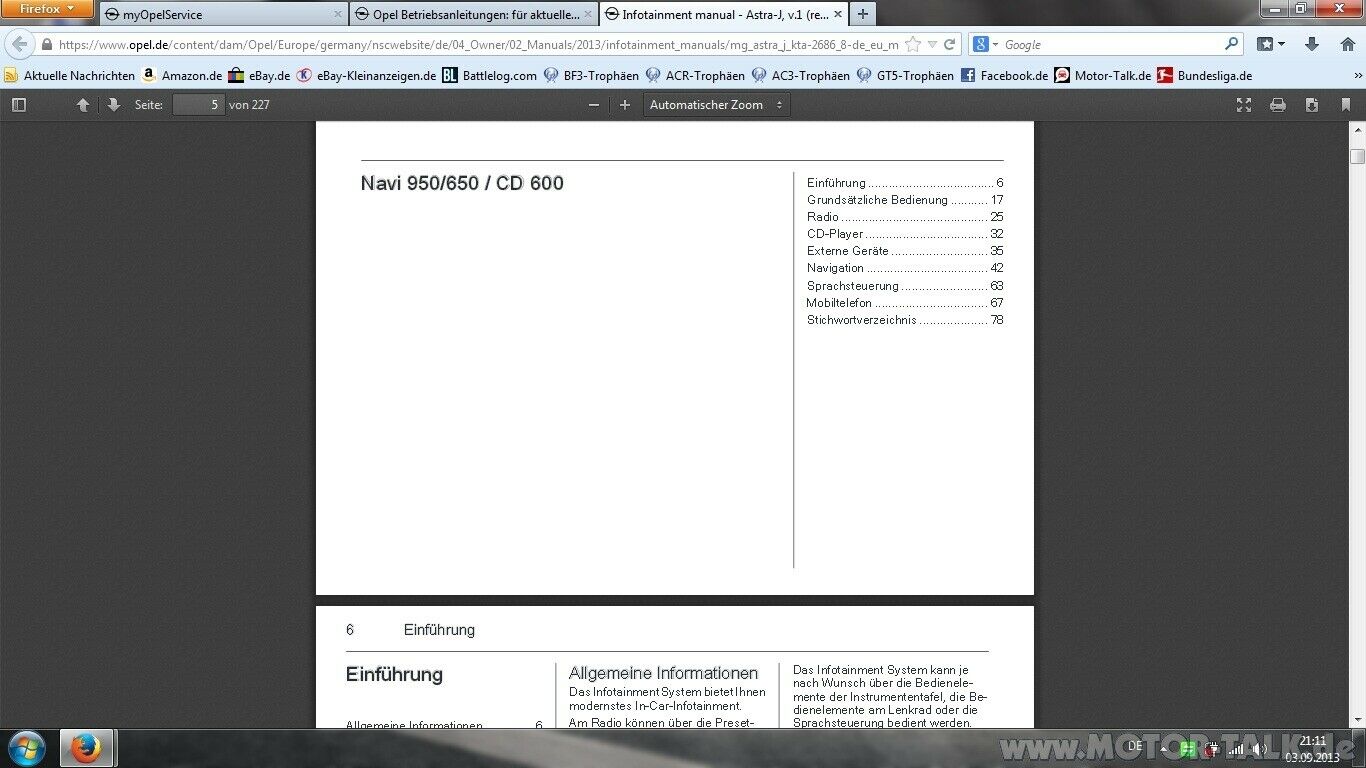Download the PDF file from viewer toolbar
The image size is (1366, 768).
(x=1312, y=105)
